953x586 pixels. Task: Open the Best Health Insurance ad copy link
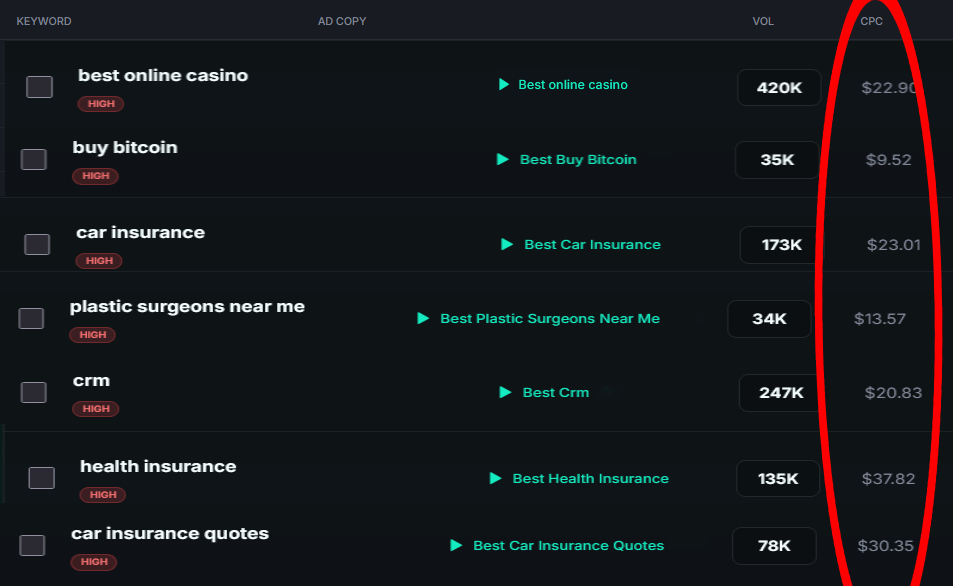pyautogui.click(x=590, y=478)
